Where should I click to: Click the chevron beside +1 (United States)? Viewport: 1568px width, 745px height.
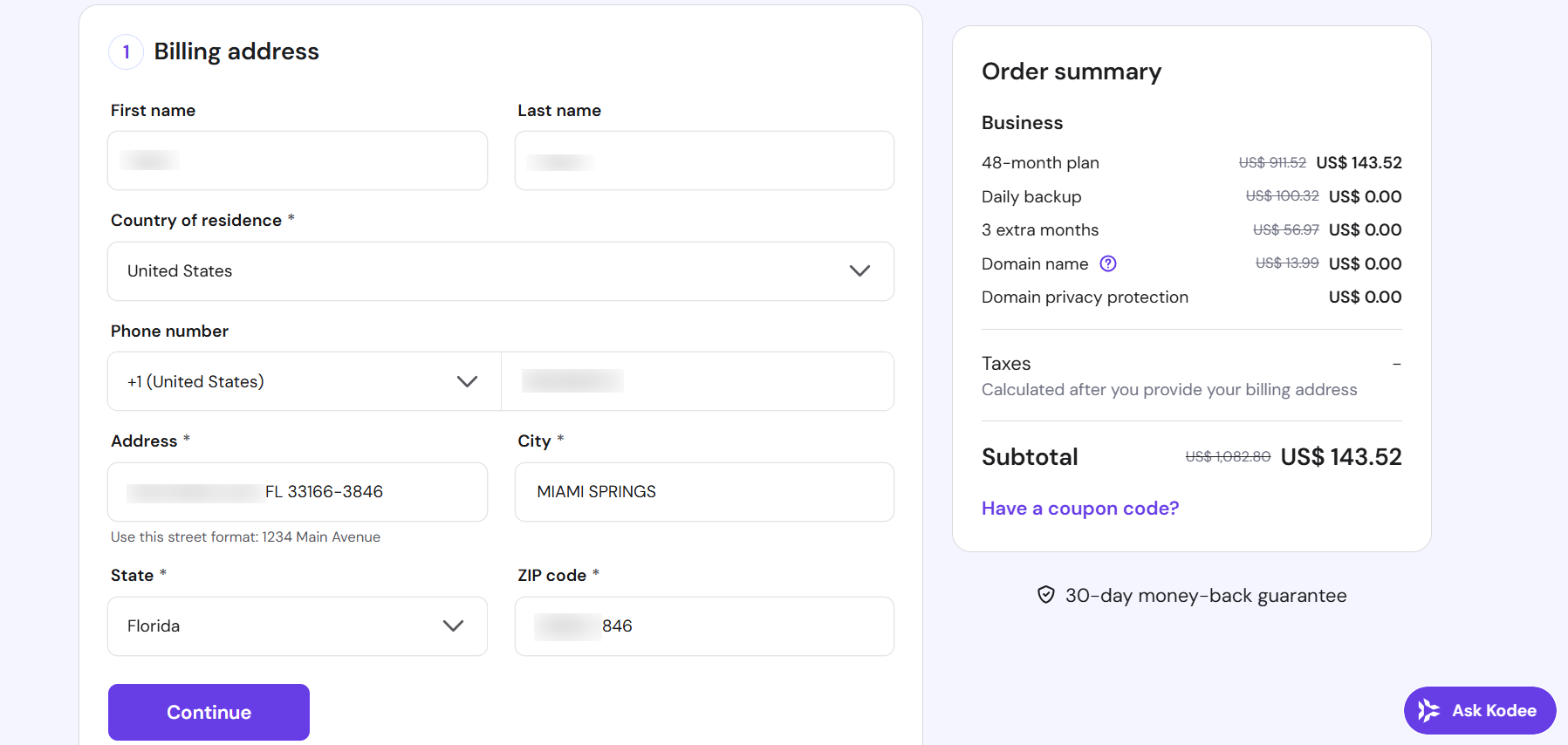point(467,381)
